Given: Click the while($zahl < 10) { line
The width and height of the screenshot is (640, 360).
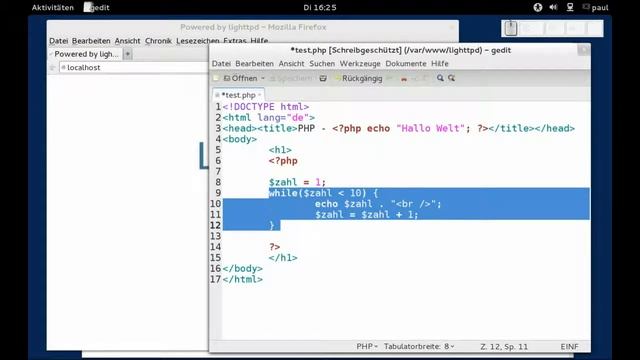Looking at the screenshot, I should tap(323, 193).
